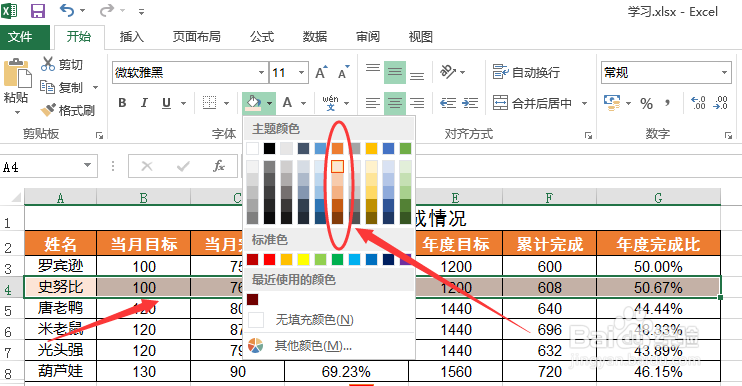This screenshot has width=742, height=386.
Task: Toggle middle vertical alignment
Action: click(x=395, y=72)
